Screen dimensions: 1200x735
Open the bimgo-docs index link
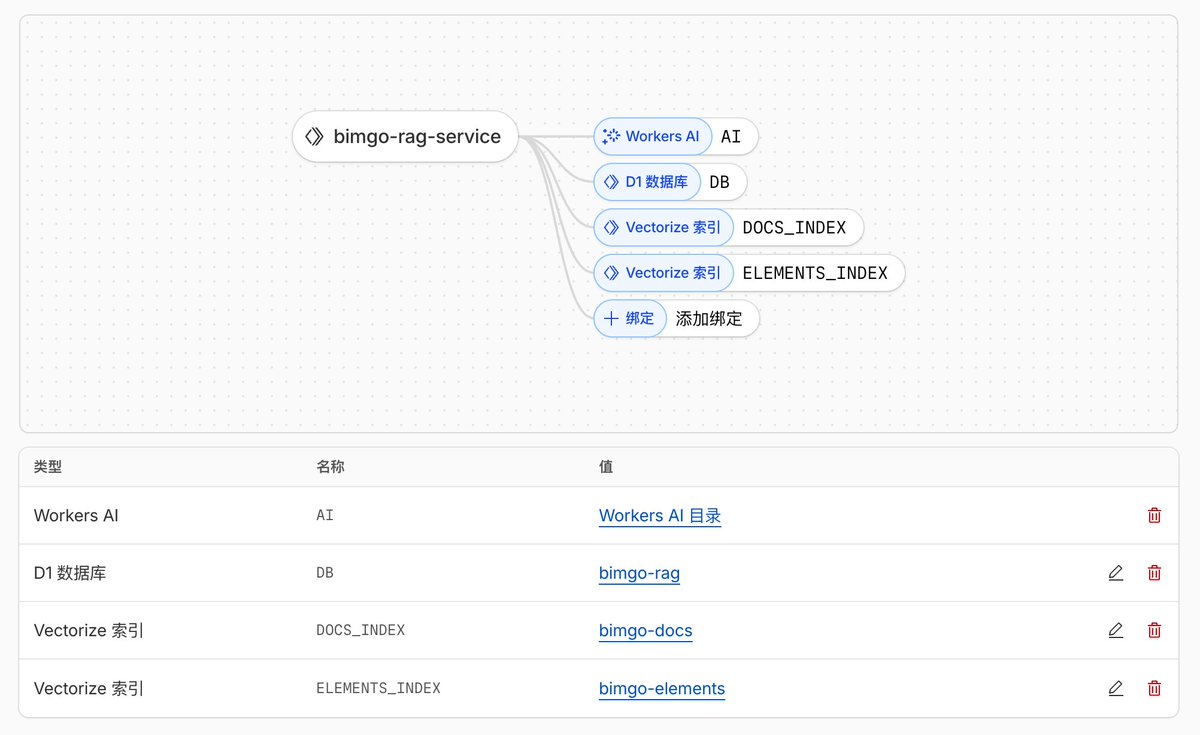(x=645, y=631)
